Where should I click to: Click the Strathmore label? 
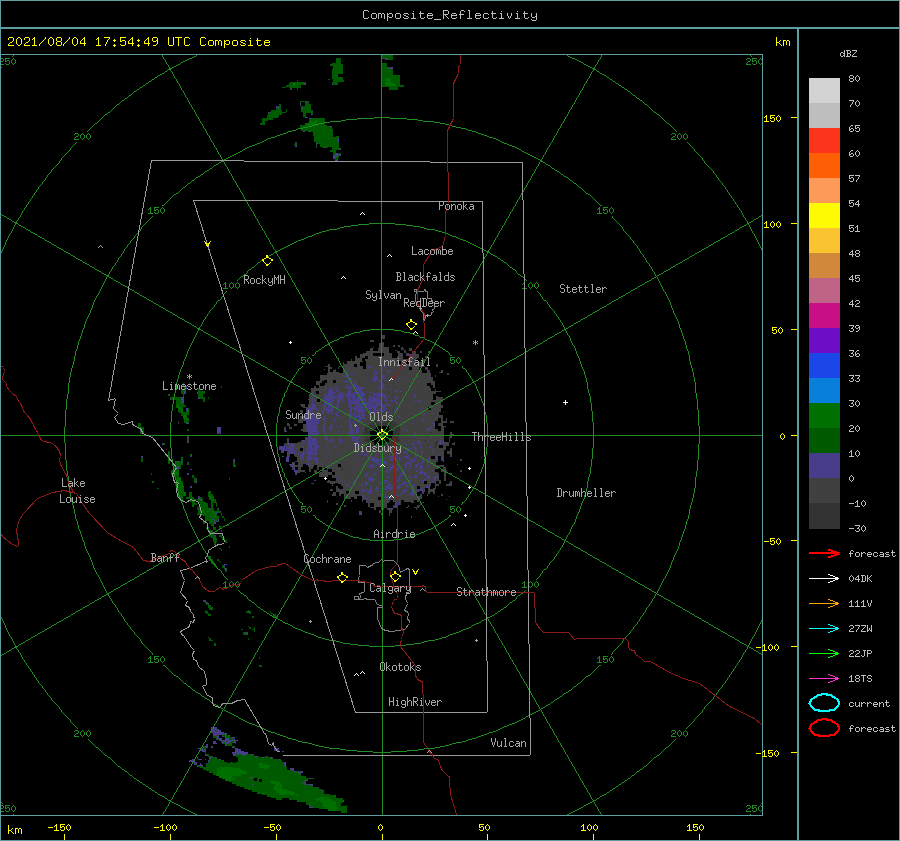[486, 592]
